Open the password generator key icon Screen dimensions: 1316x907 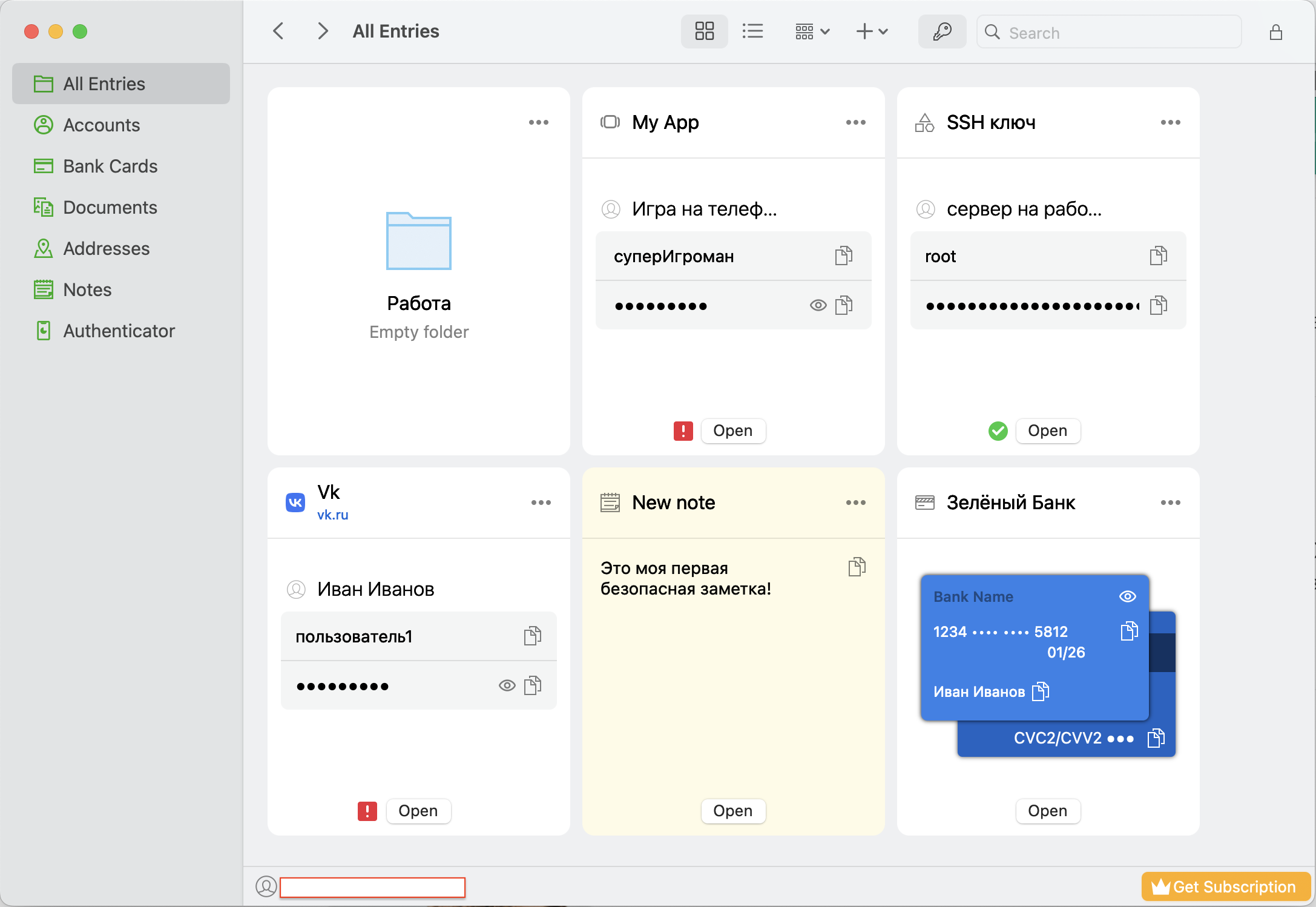point(942,31)
